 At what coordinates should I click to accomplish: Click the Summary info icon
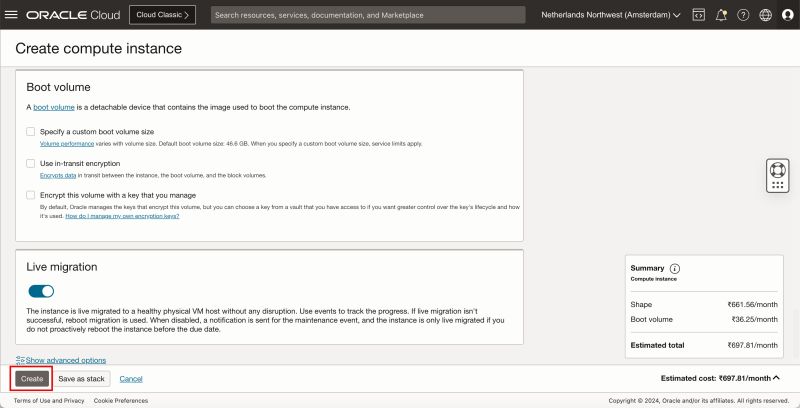pos(675,269)
